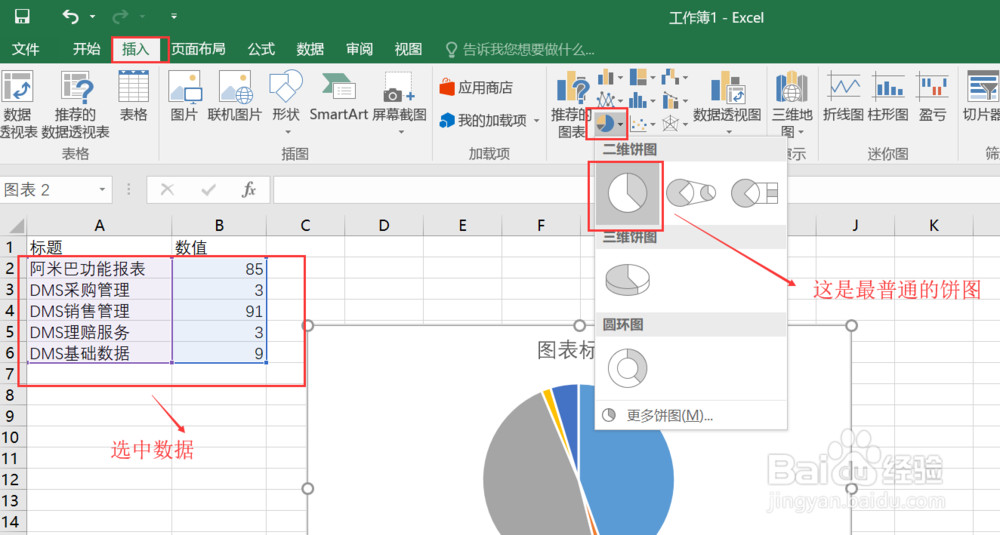Take a Screenshot (屏幕截图)
This screenshot has width=1000, height=535.
[399, 101]
